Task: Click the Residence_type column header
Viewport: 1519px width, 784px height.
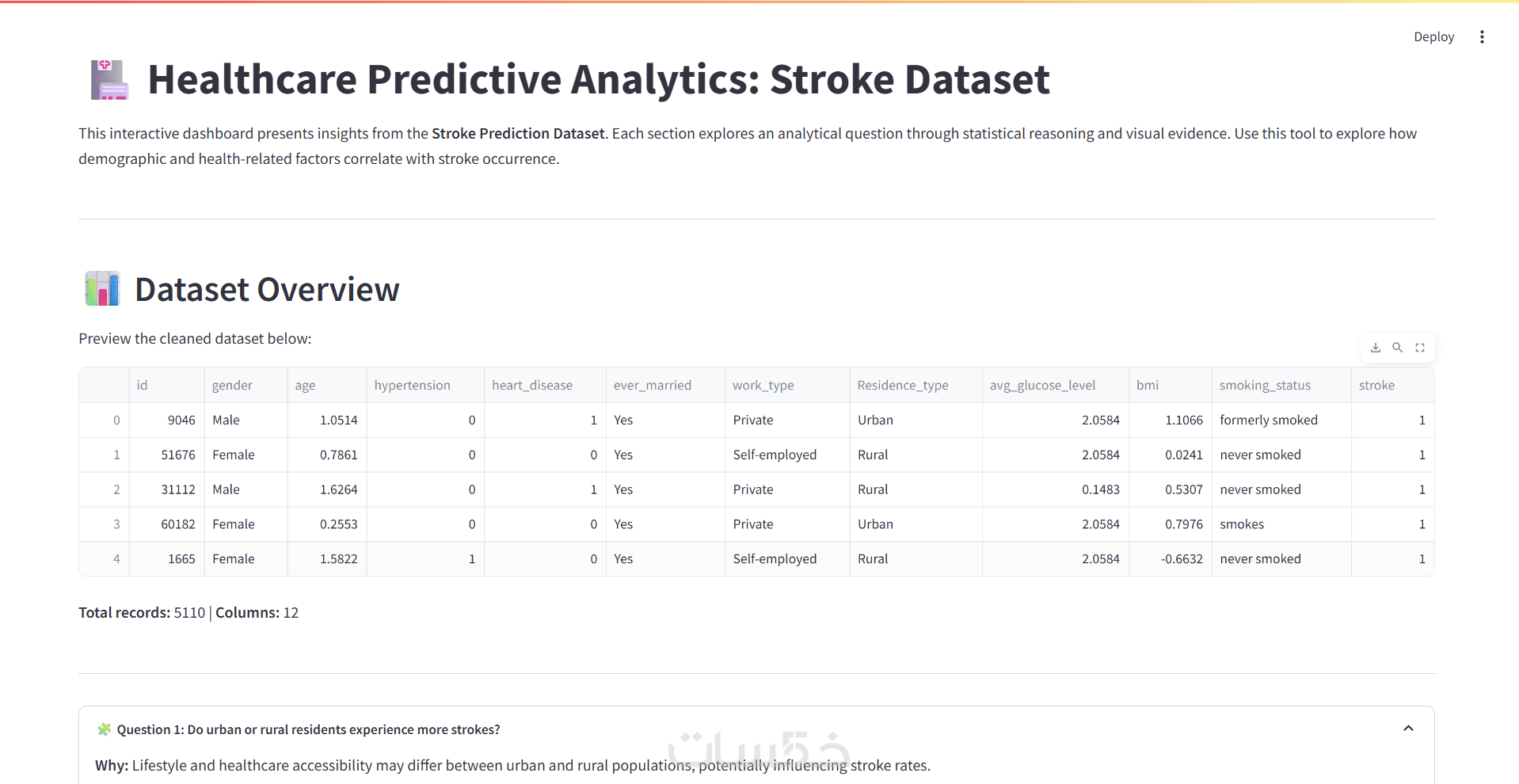Action: pos(903,386)
